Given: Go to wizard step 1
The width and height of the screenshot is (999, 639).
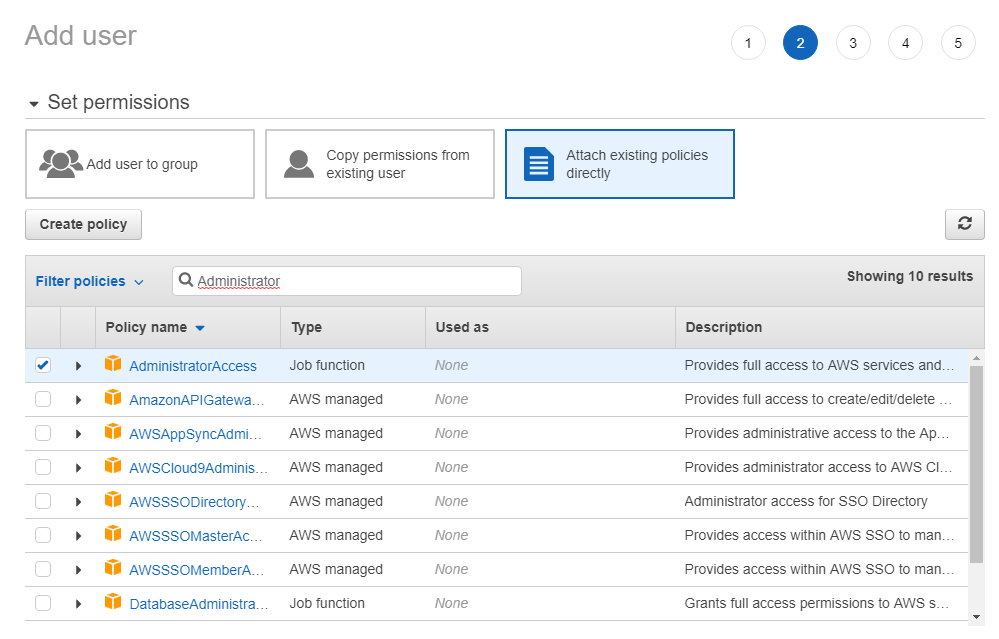Looking at the screenshot, I should pos(748,43).
